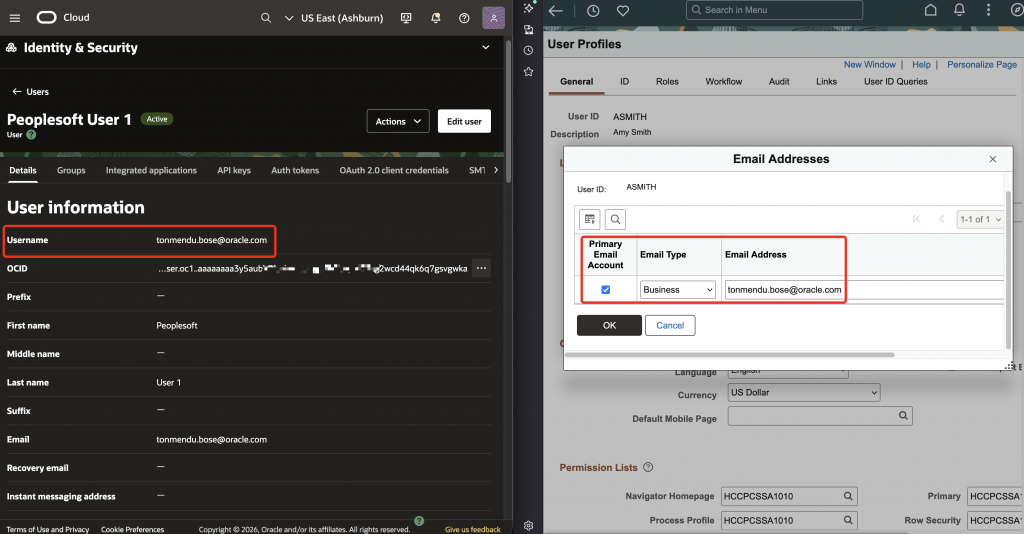Open Navigator Homepage lookup magnifier
This screenshot has height=534, width=1024.
pyautogui.click(x=848, y=496)
